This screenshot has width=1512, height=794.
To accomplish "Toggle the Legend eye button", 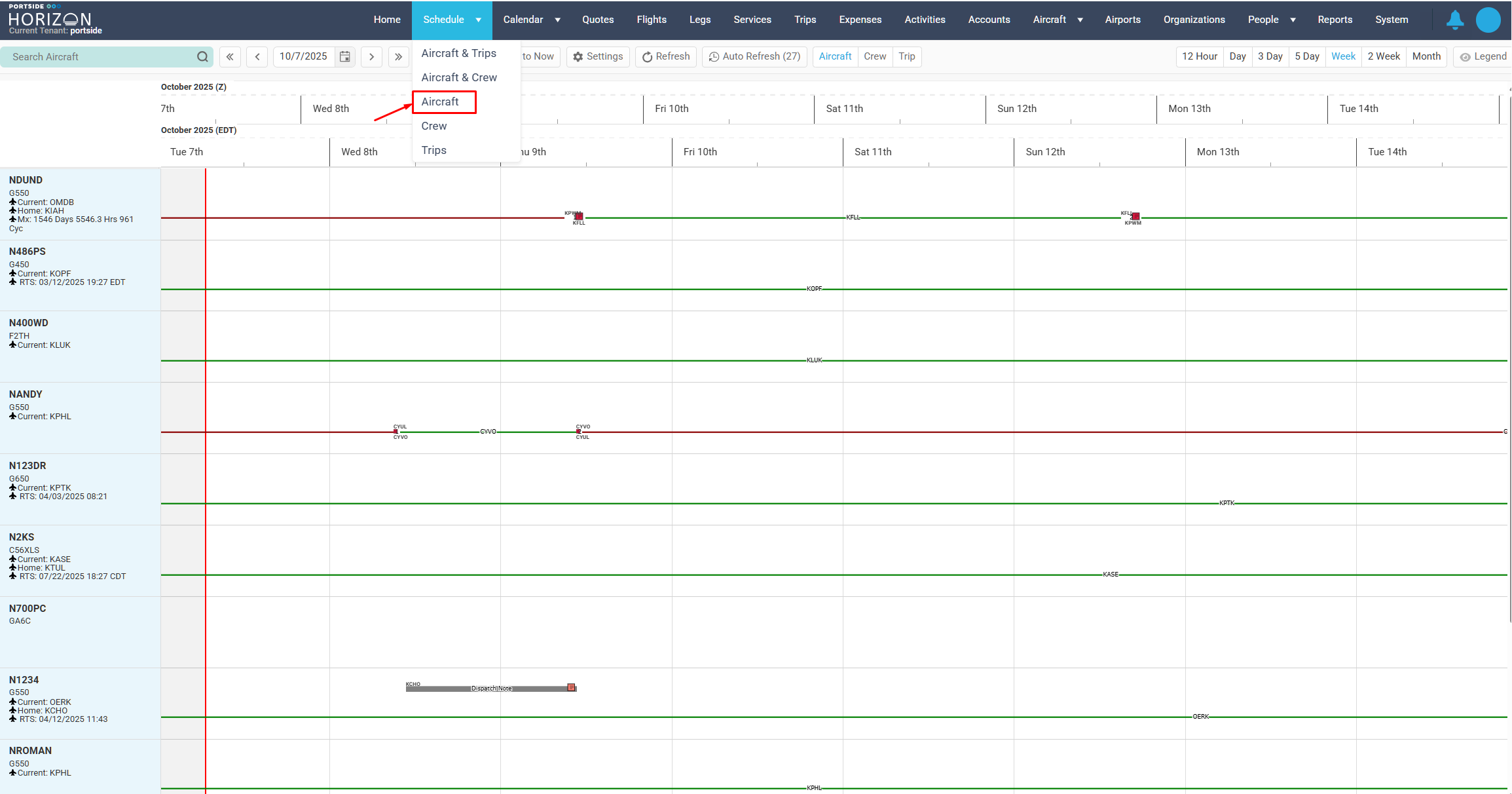I will pyautogui.click(x=1483, y=57).
